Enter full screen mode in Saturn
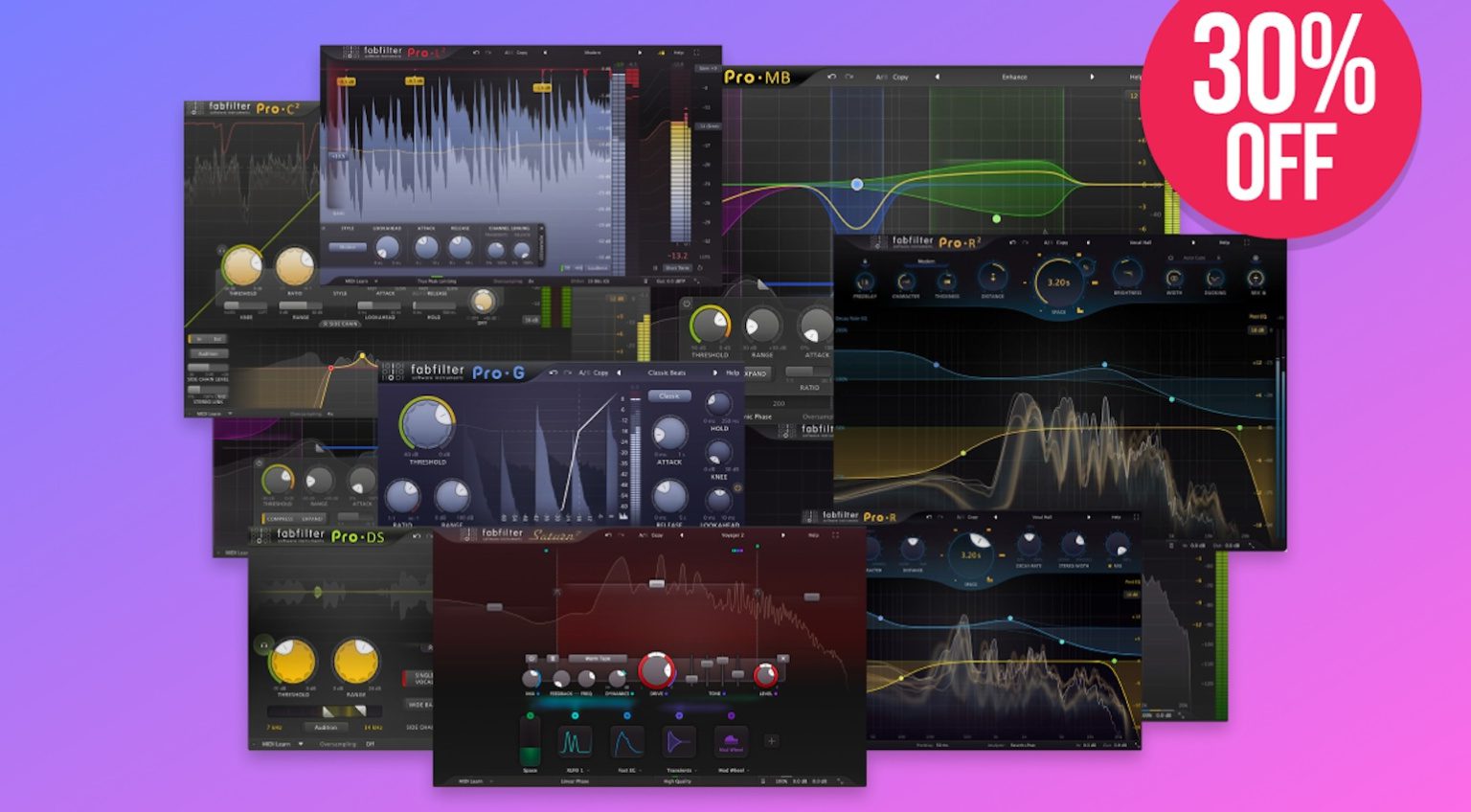 [835, 535]
